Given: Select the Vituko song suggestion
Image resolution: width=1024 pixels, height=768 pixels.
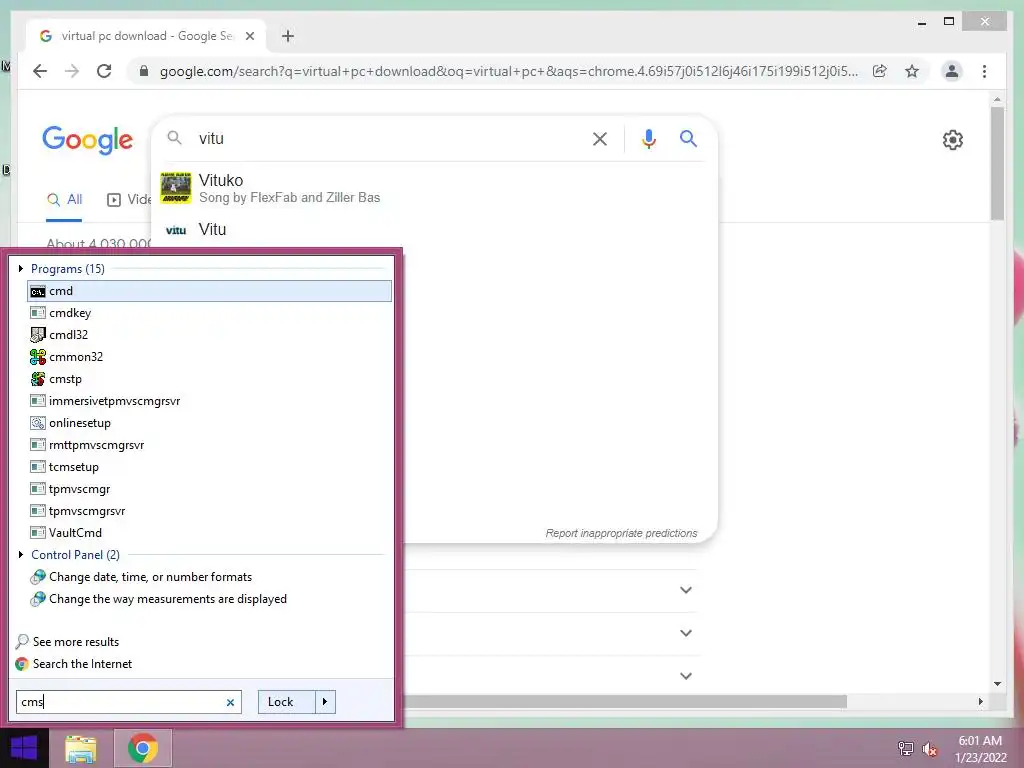Looking at the screenshot, I should 434,188.
